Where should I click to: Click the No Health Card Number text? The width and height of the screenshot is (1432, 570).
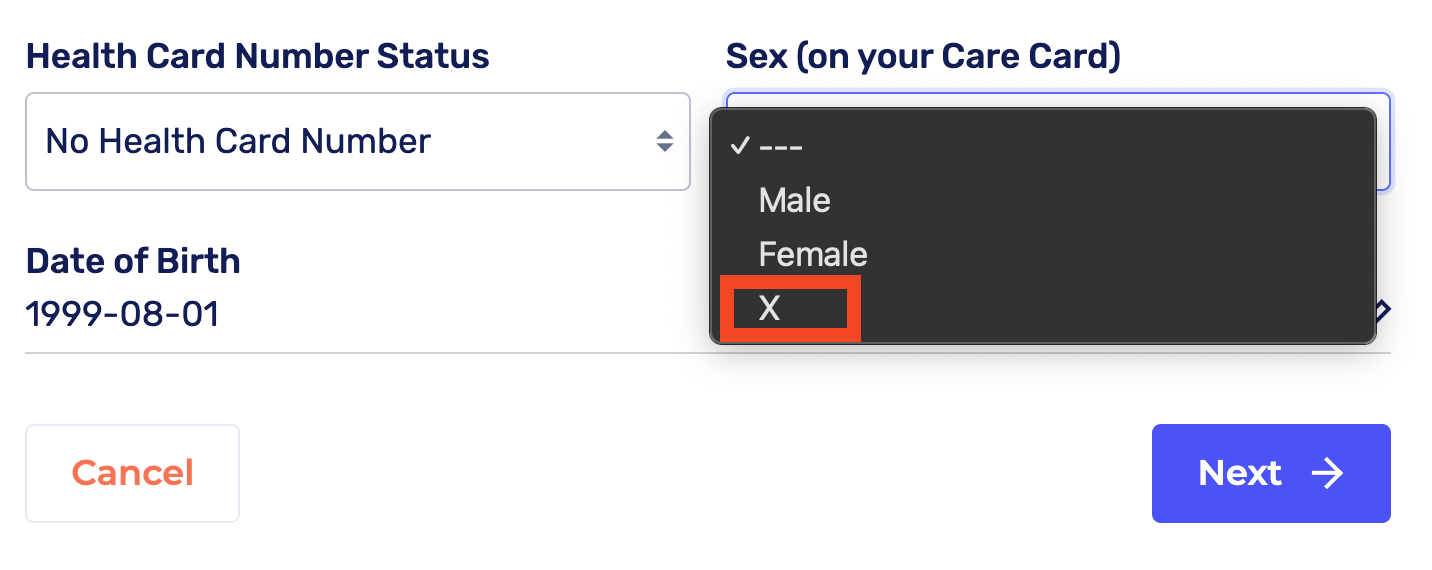pos(238,142)
